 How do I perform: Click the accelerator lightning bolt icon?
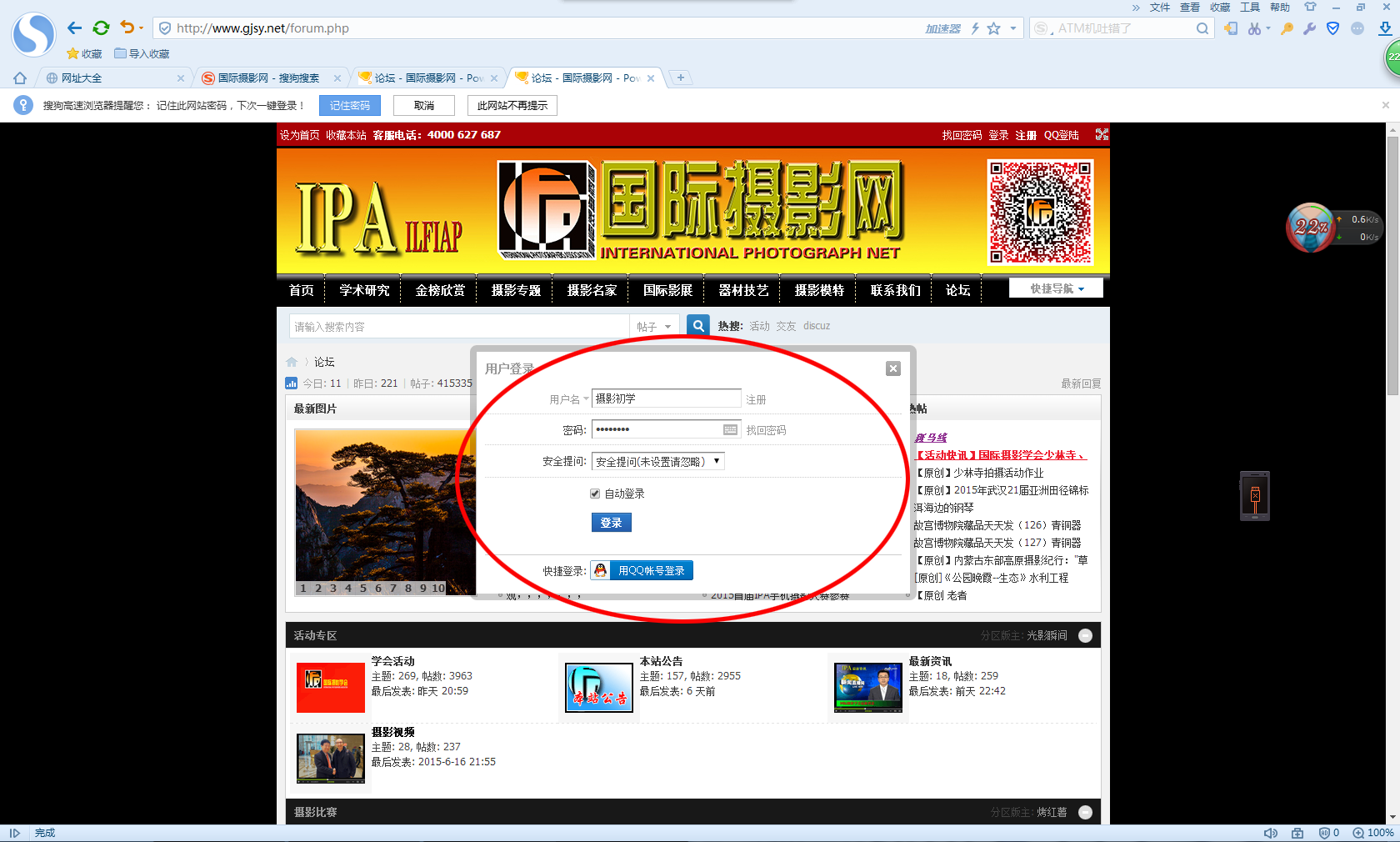click(974, 28)
